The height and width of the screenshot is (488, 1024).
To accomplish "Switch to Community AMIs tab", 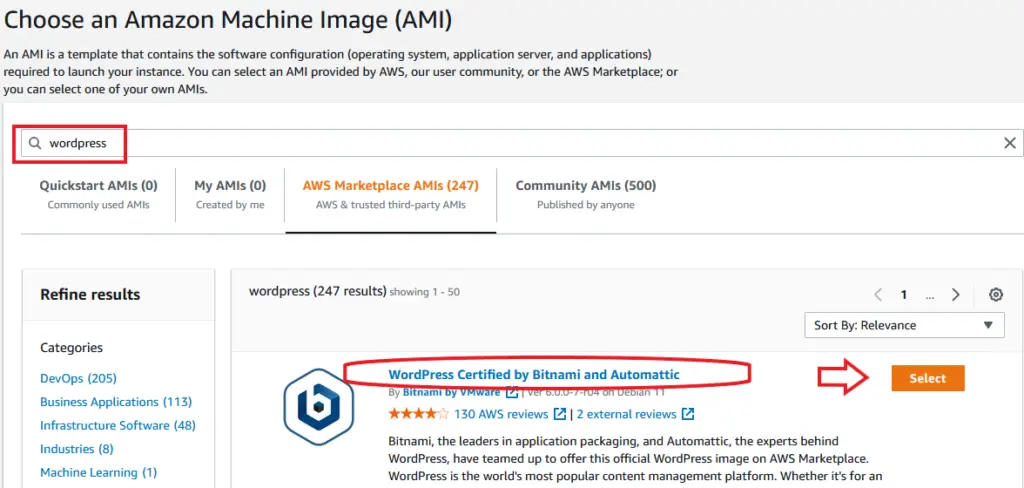I will click(586, 194).
